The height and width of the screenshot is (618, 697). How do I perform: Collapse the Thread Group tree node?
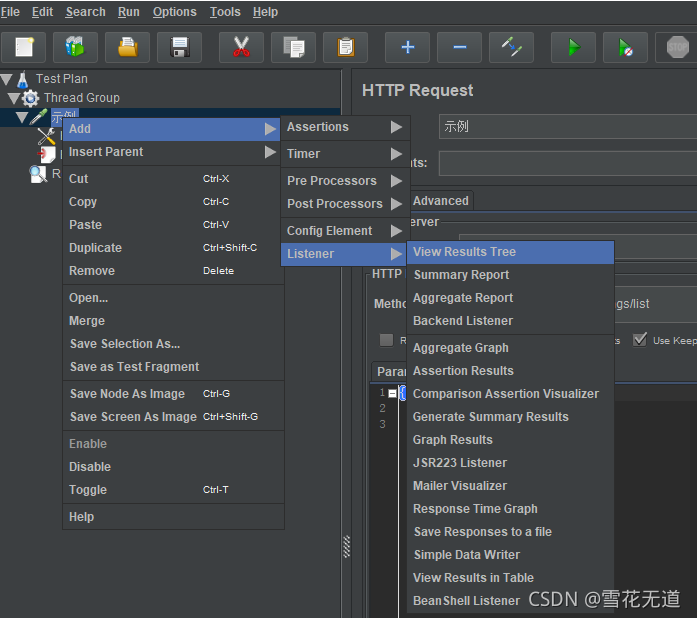14,98
